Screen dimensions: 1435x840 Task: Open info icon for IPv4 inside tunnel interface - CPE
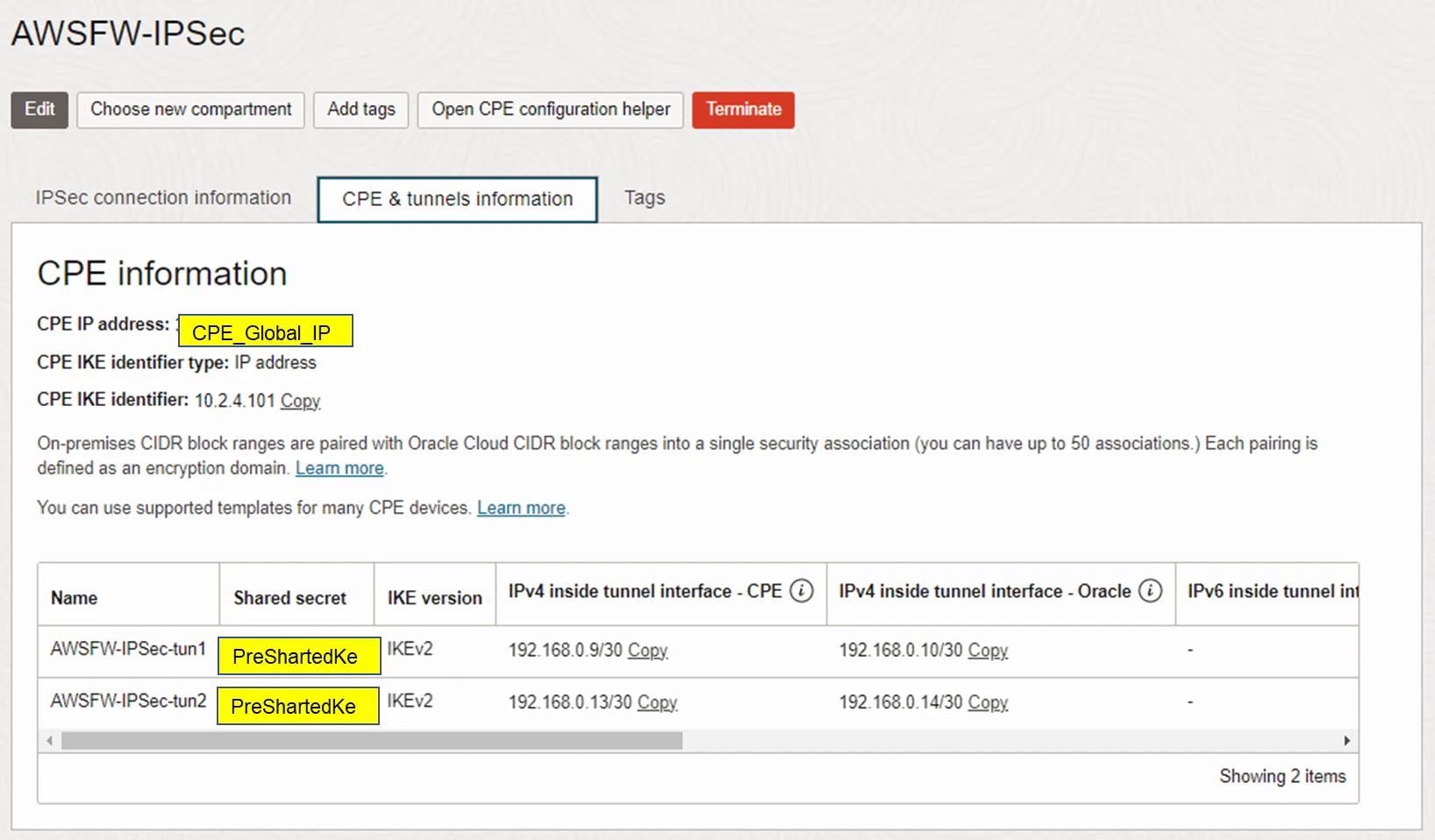[x=802, y=591]
